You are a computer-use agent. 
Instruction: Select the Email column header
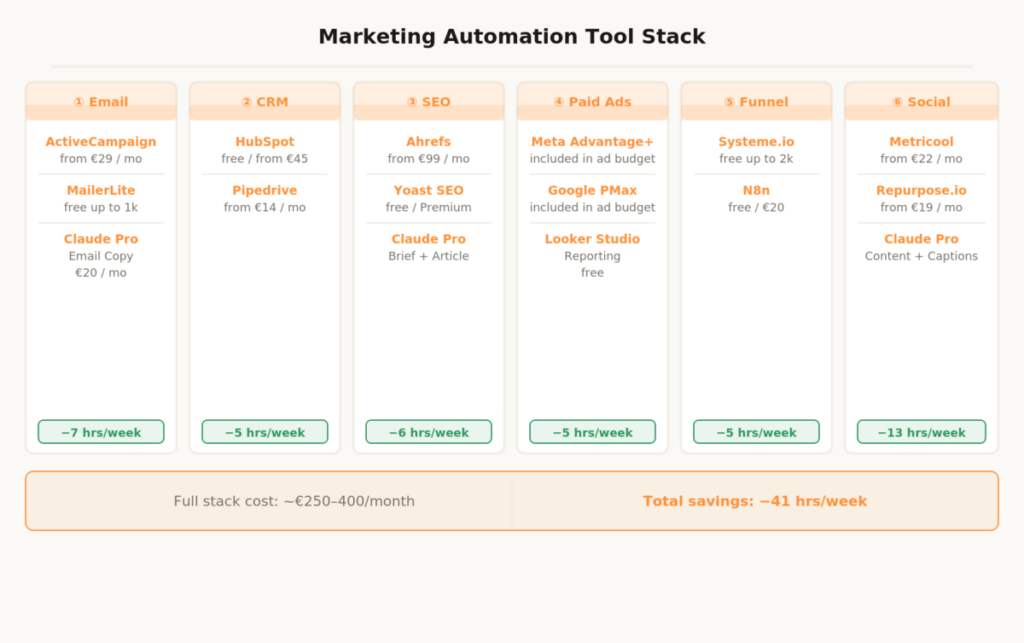tap(101, 101)
